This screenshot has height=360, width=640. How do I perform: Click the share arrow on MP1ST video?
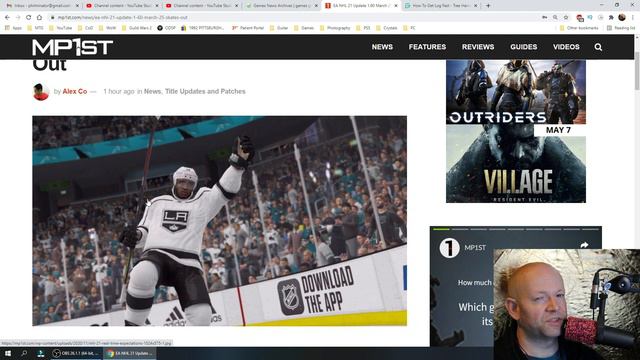click(584, 245)
